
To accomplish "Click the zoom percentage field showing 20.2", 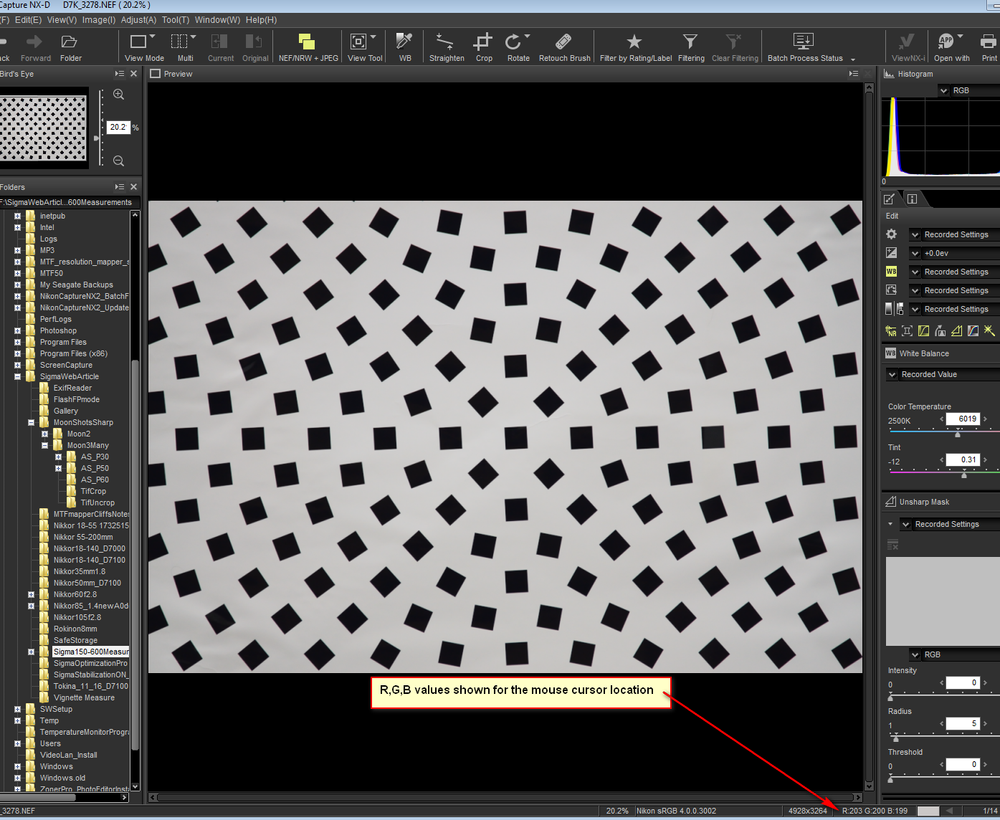I will tap(120, 127).
